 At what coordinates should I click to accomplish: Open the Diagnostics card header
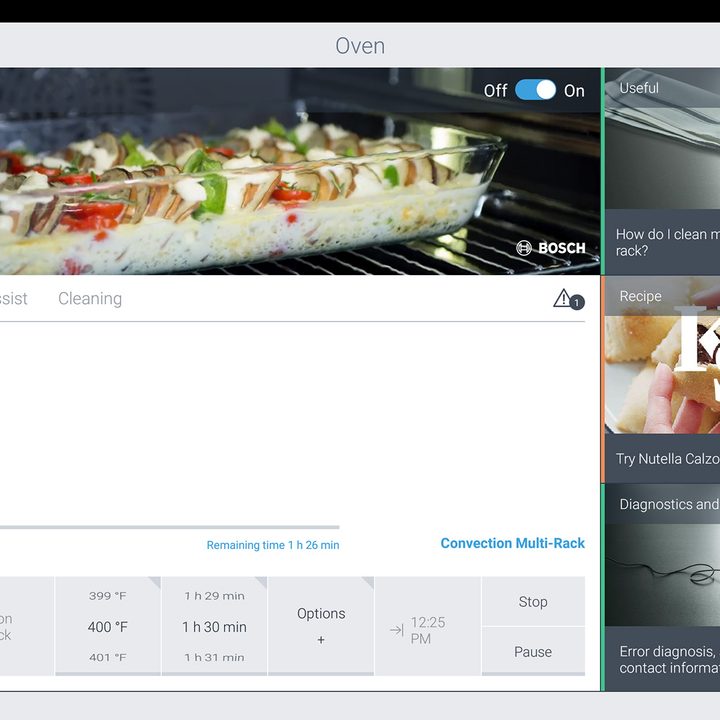pyautogui.click(x=662, y=504)
